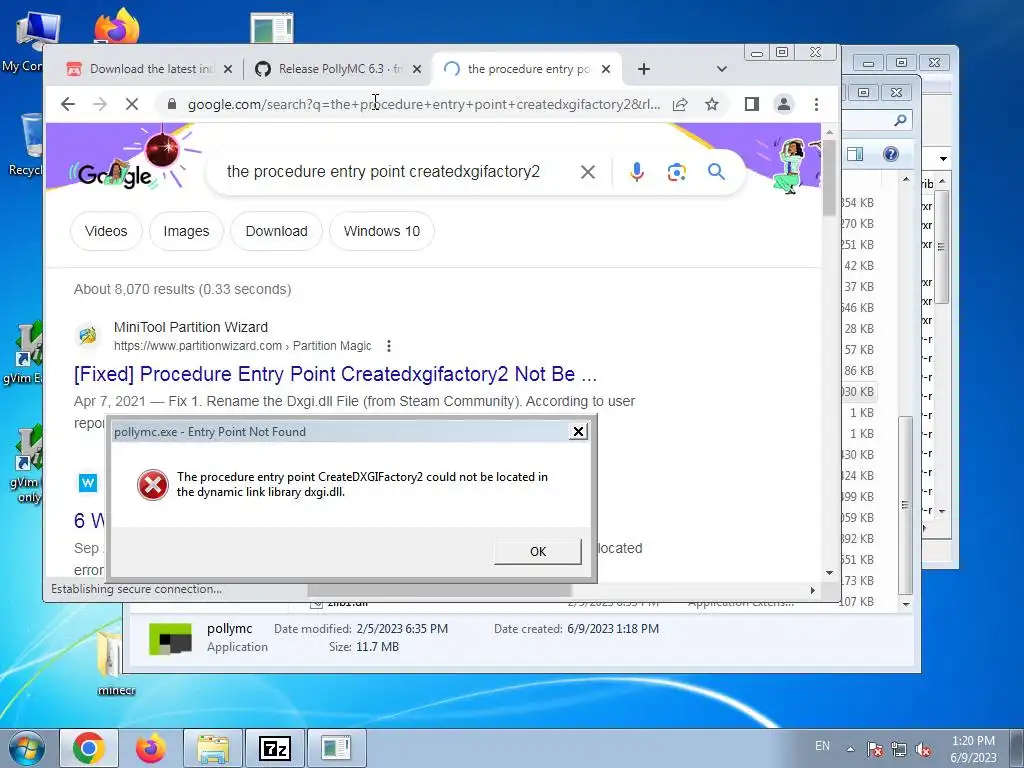Open Firefox desktop shortcut
This screenshot has height=768, width=1024.
[116, 27]
